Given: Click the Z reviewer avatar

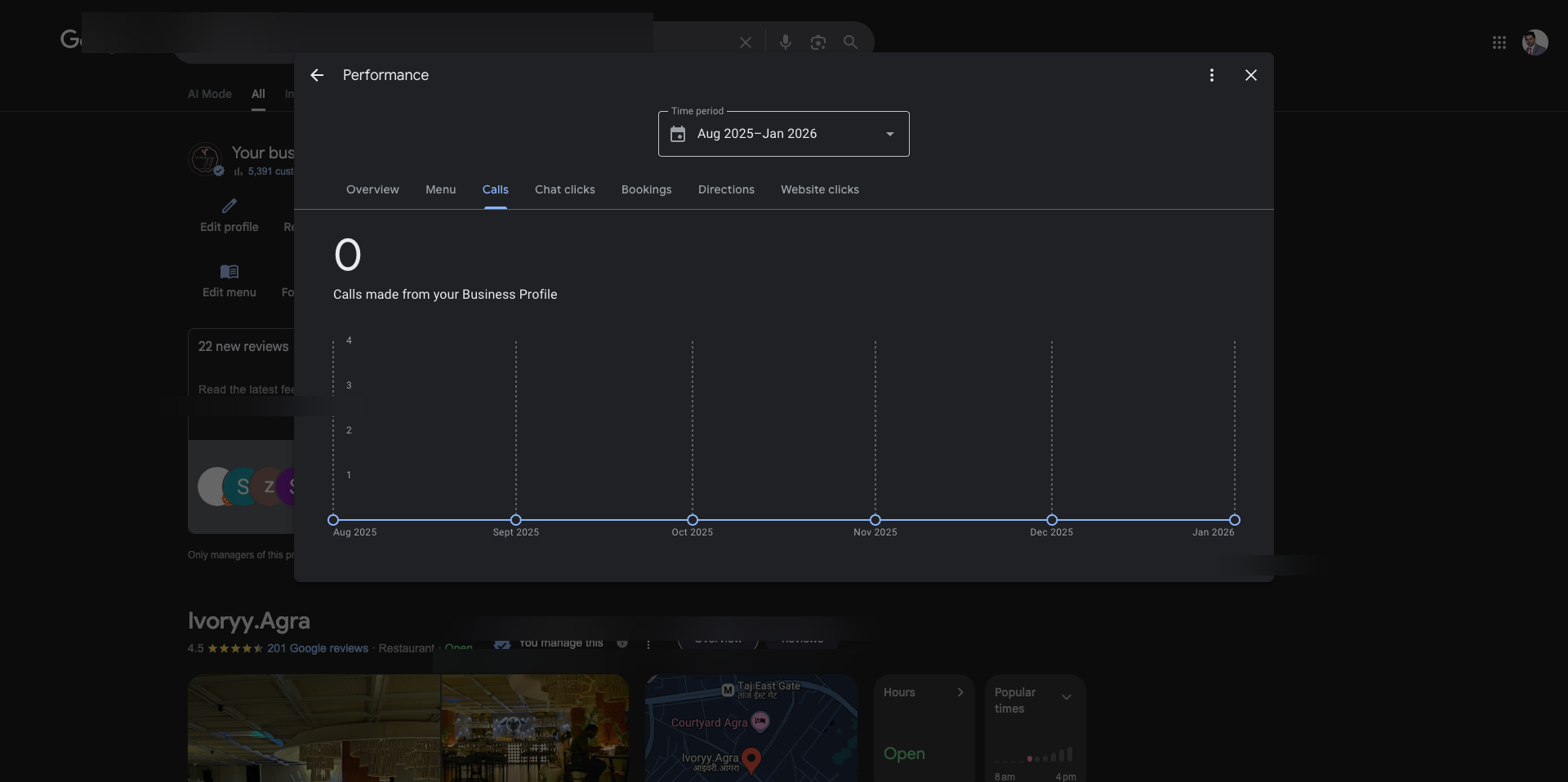Looking at the screenshot, I should coord(269,487).
